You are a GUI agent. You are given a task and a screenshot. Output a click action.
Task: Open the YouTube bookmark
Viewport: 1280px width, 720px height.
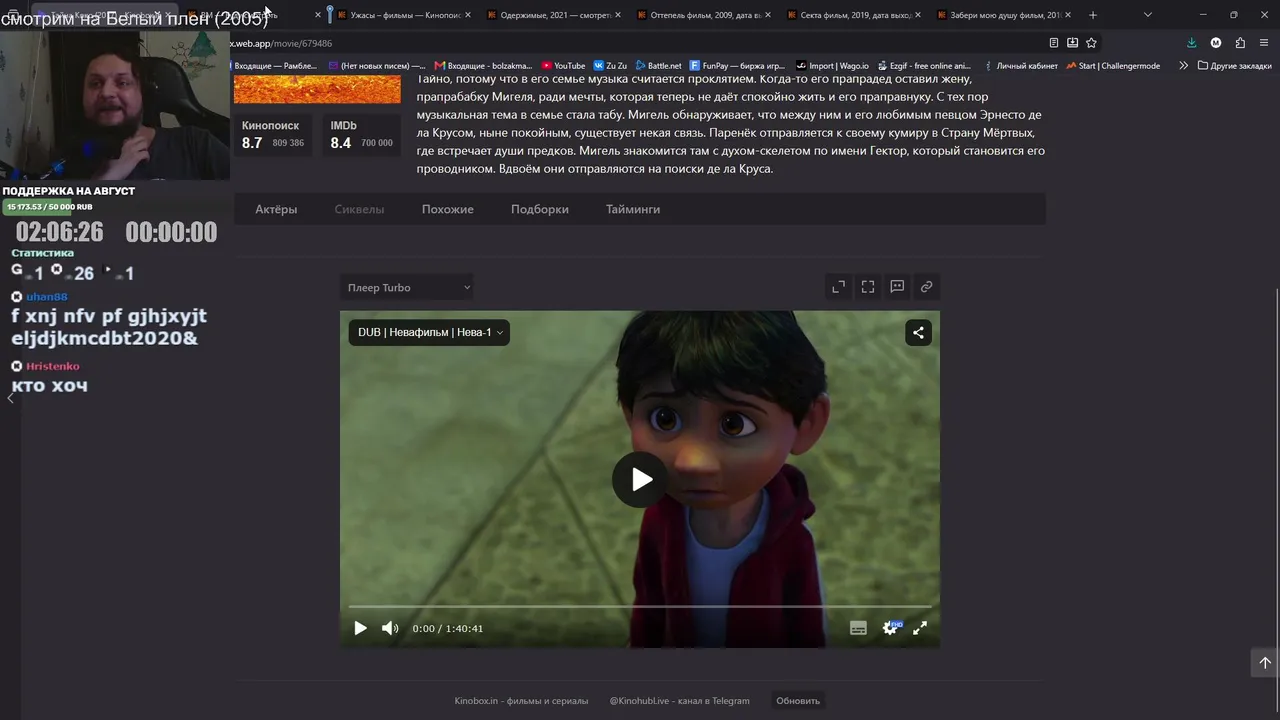[x=563, y=66]
